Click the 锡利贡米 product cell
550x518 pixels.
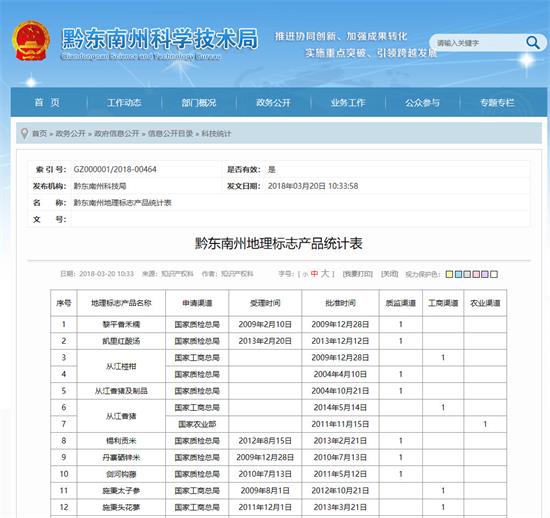(x=121, y=440)
